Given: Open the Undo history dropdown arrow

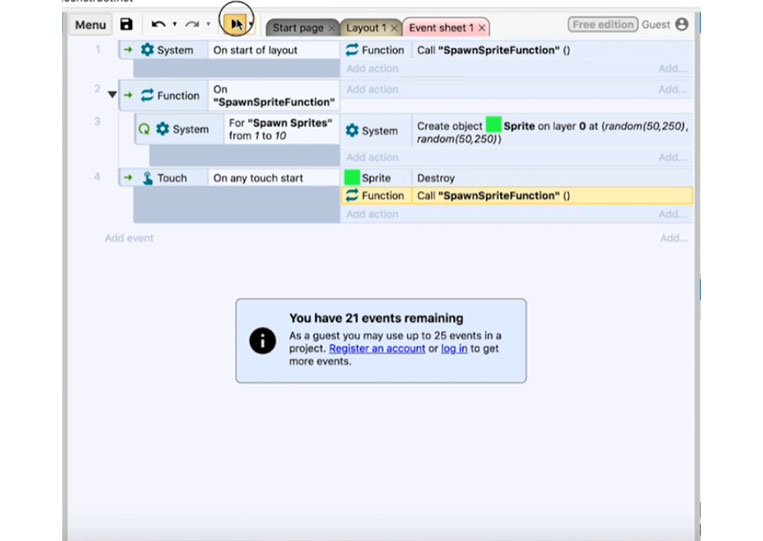Looking at the screenshot, I should point(174,24).
